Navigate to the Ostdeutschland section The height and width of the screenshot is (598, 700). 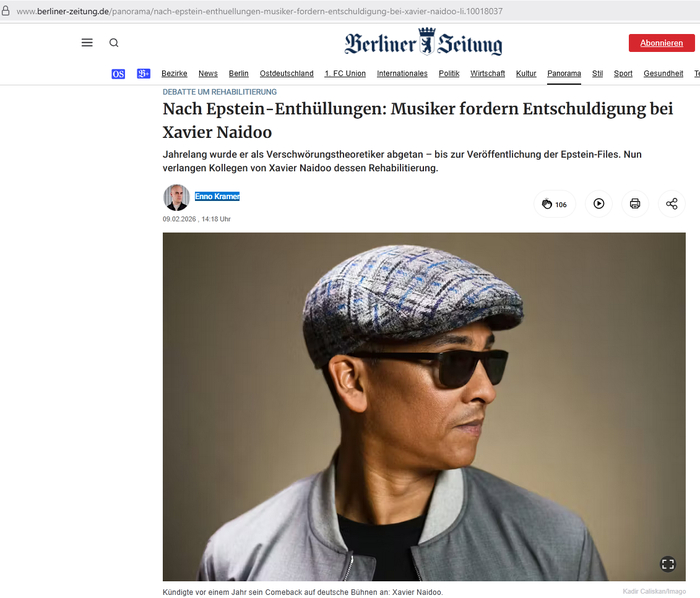tap(286, 74)
